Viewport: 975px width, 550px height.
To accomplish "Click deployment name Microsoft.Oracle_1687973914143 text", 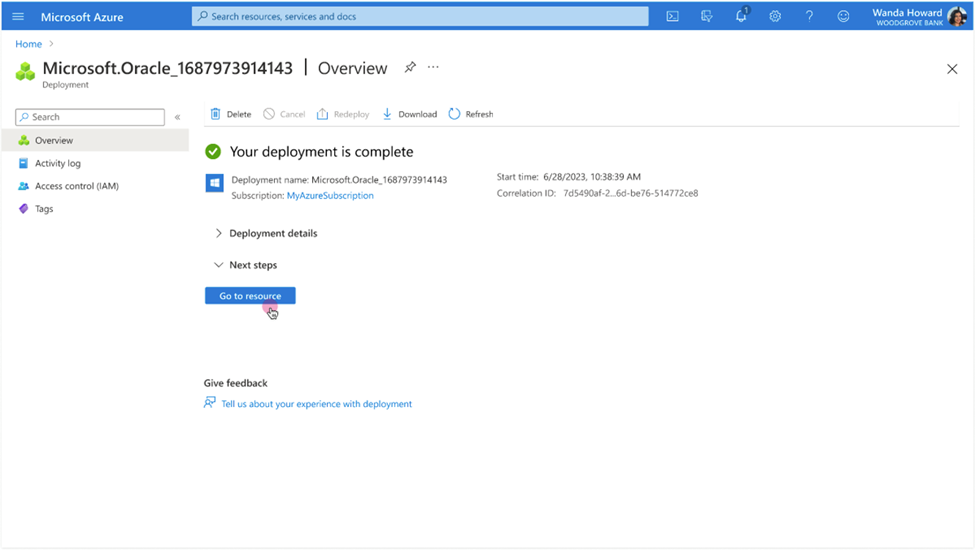I will tap(379, 180).
